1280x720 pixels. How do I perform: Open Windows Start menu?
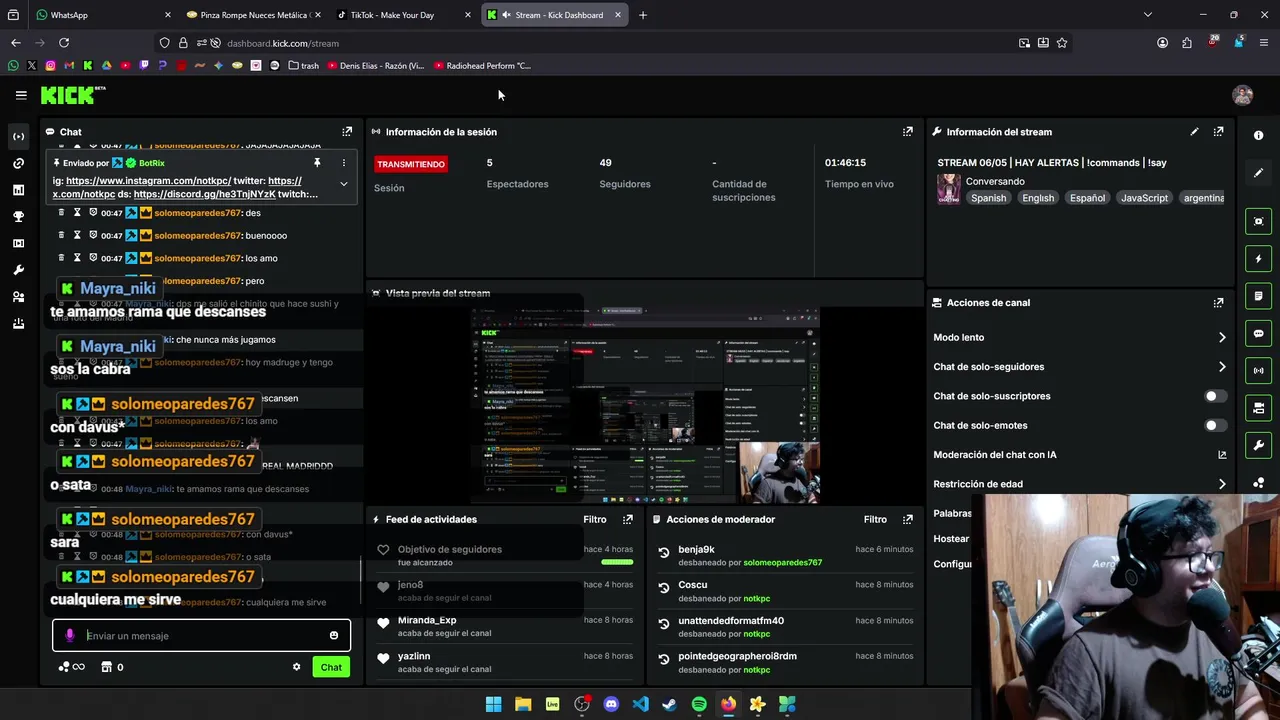[x=493, y=704]
